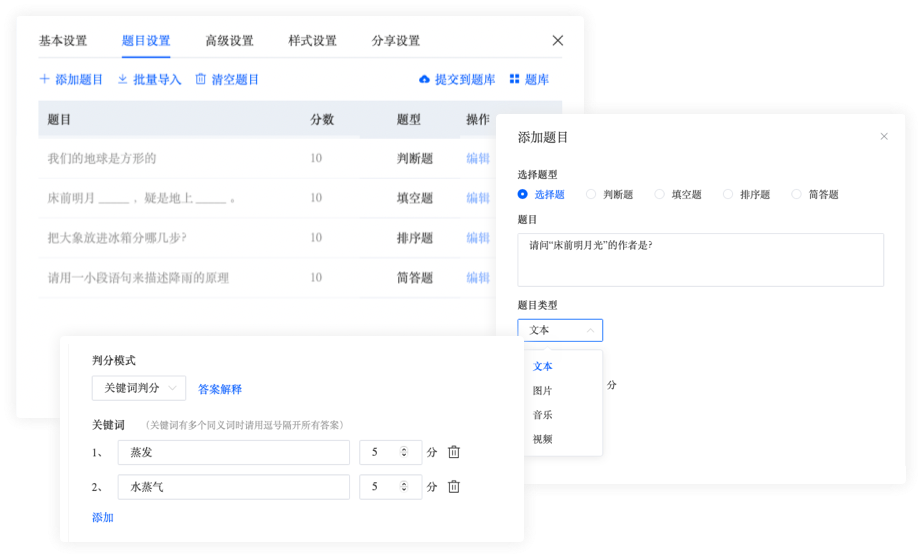
Task: Select the 判断题 radio option
Action: click(591, 194)
